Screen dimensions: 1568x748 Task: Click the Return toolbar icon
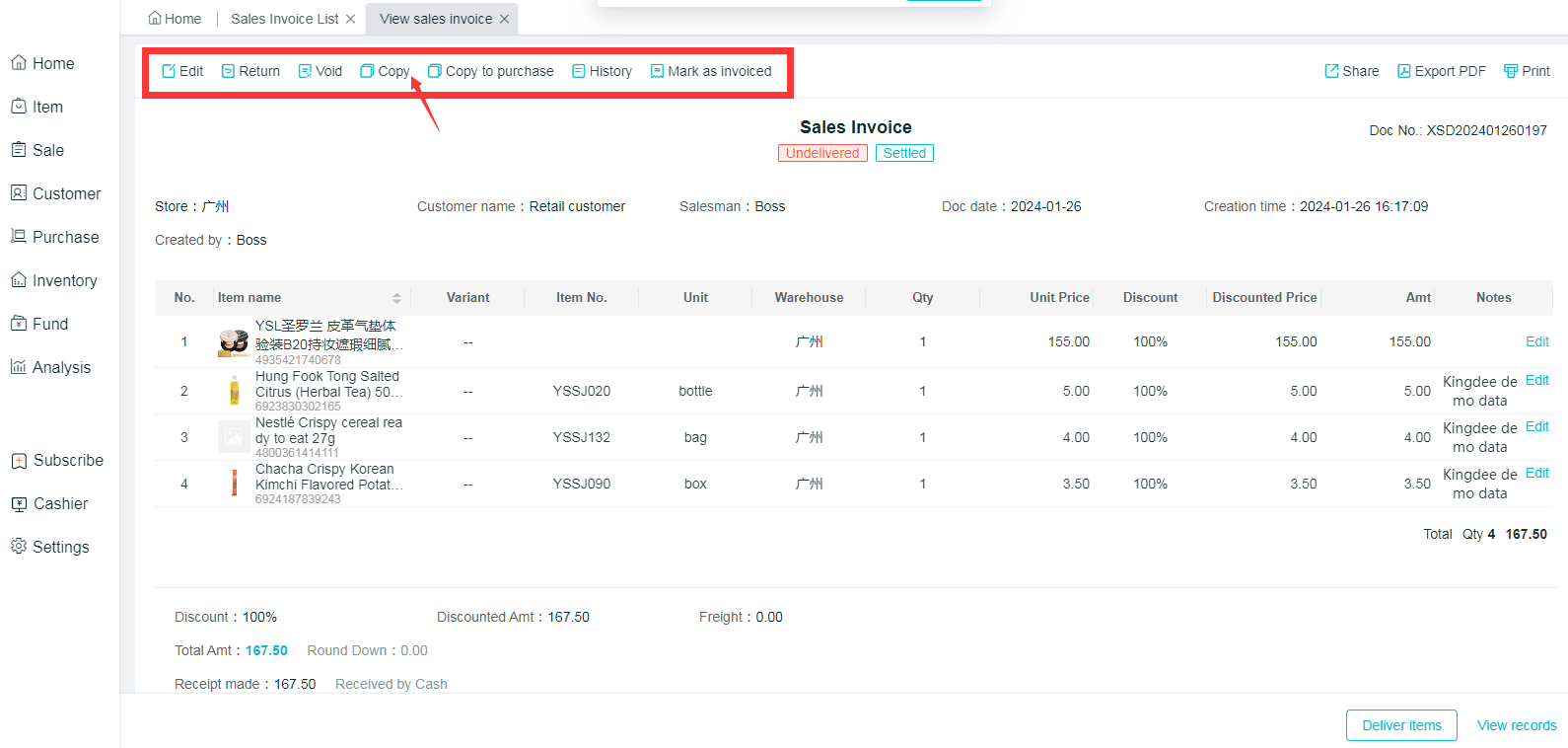228,71
